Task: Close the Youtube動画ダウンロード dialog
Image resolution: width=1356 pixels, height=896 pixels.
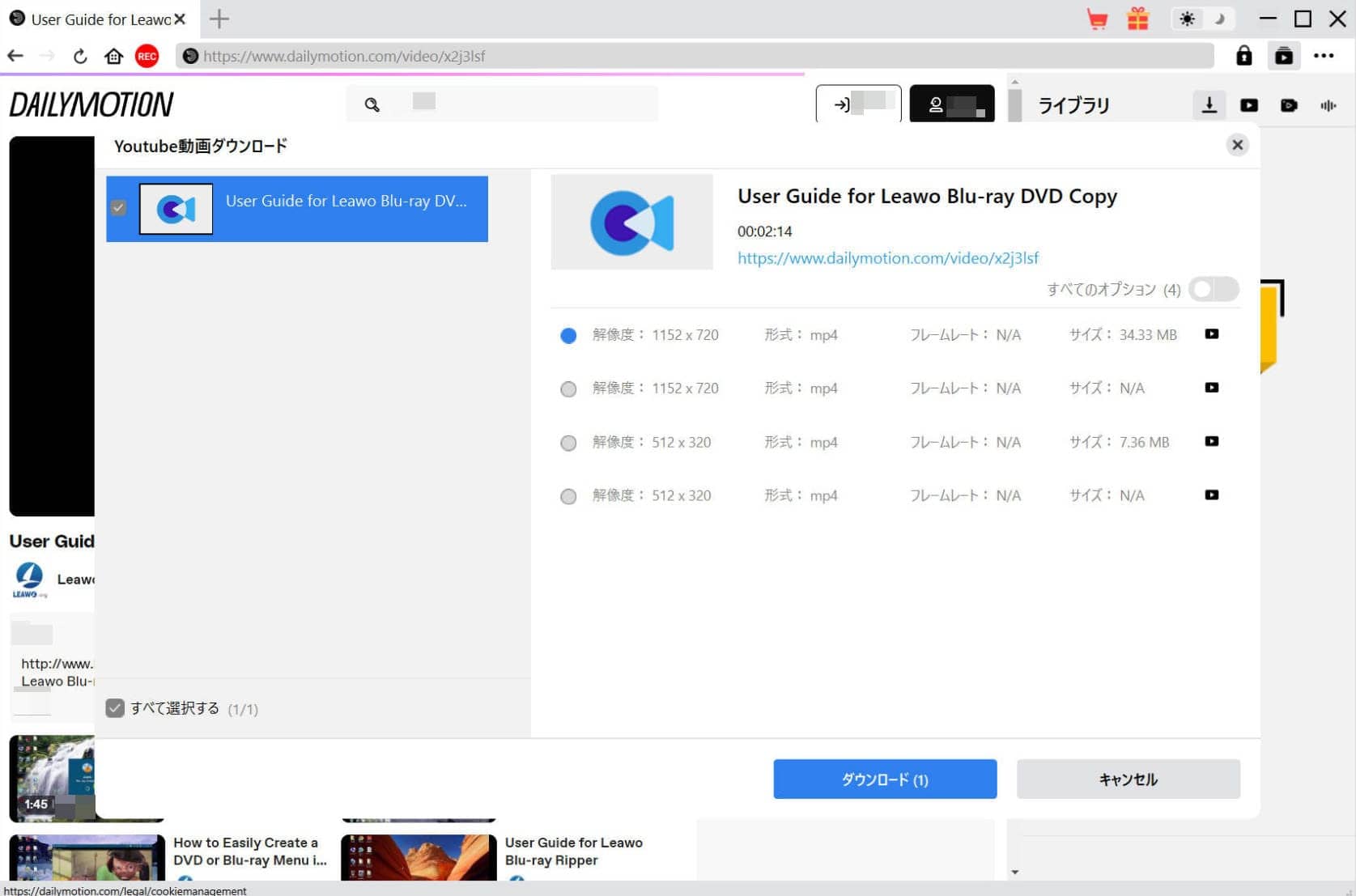Action: click(x=1237, y=145)
